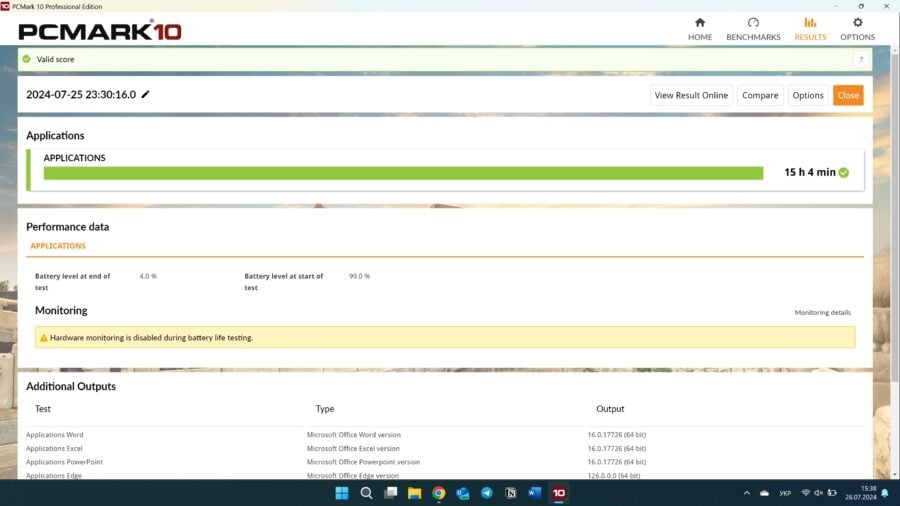Click the hardware monitoring warning triangle icon

[44, 338]
